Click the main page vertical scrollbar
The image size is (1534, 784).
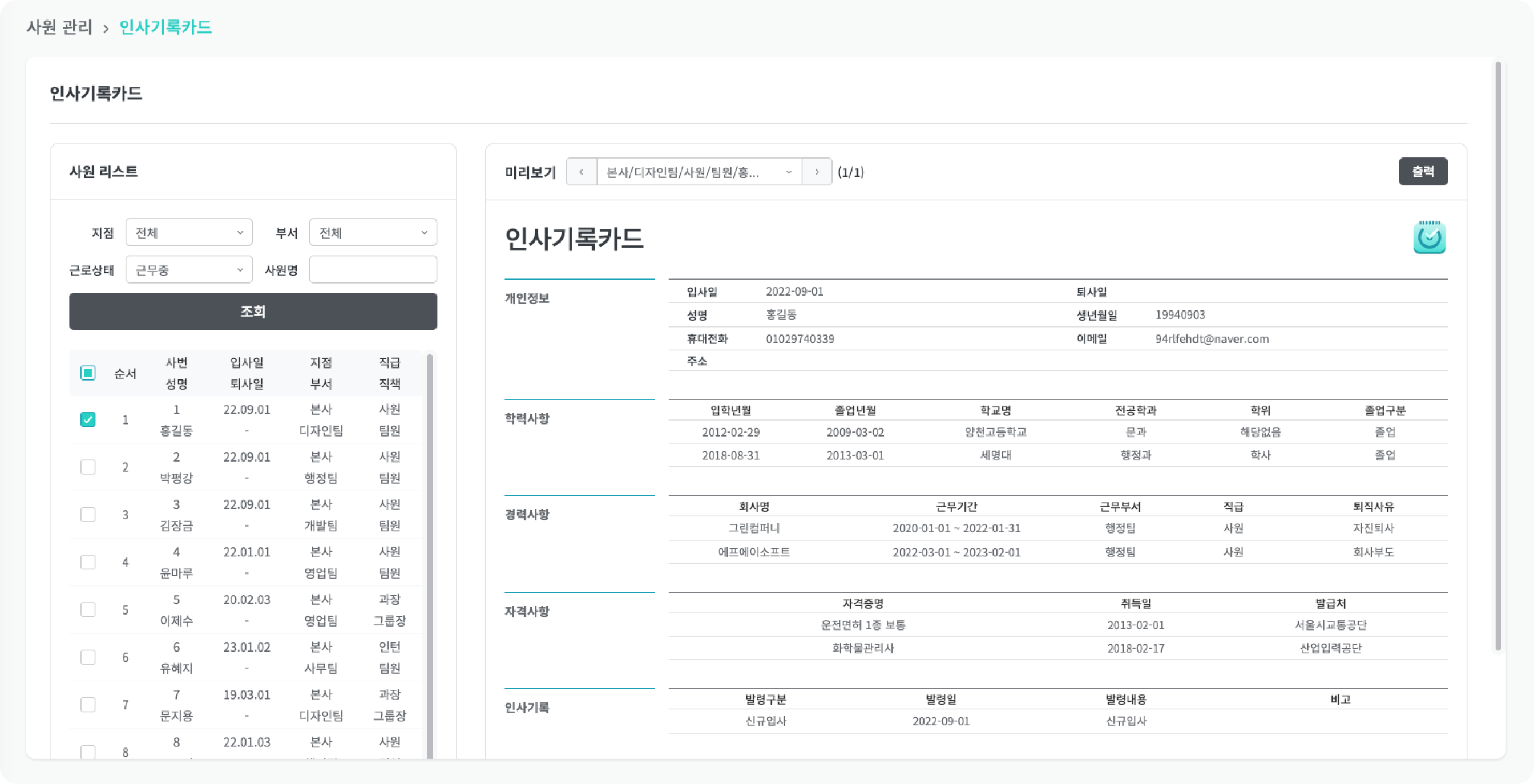1497,357
